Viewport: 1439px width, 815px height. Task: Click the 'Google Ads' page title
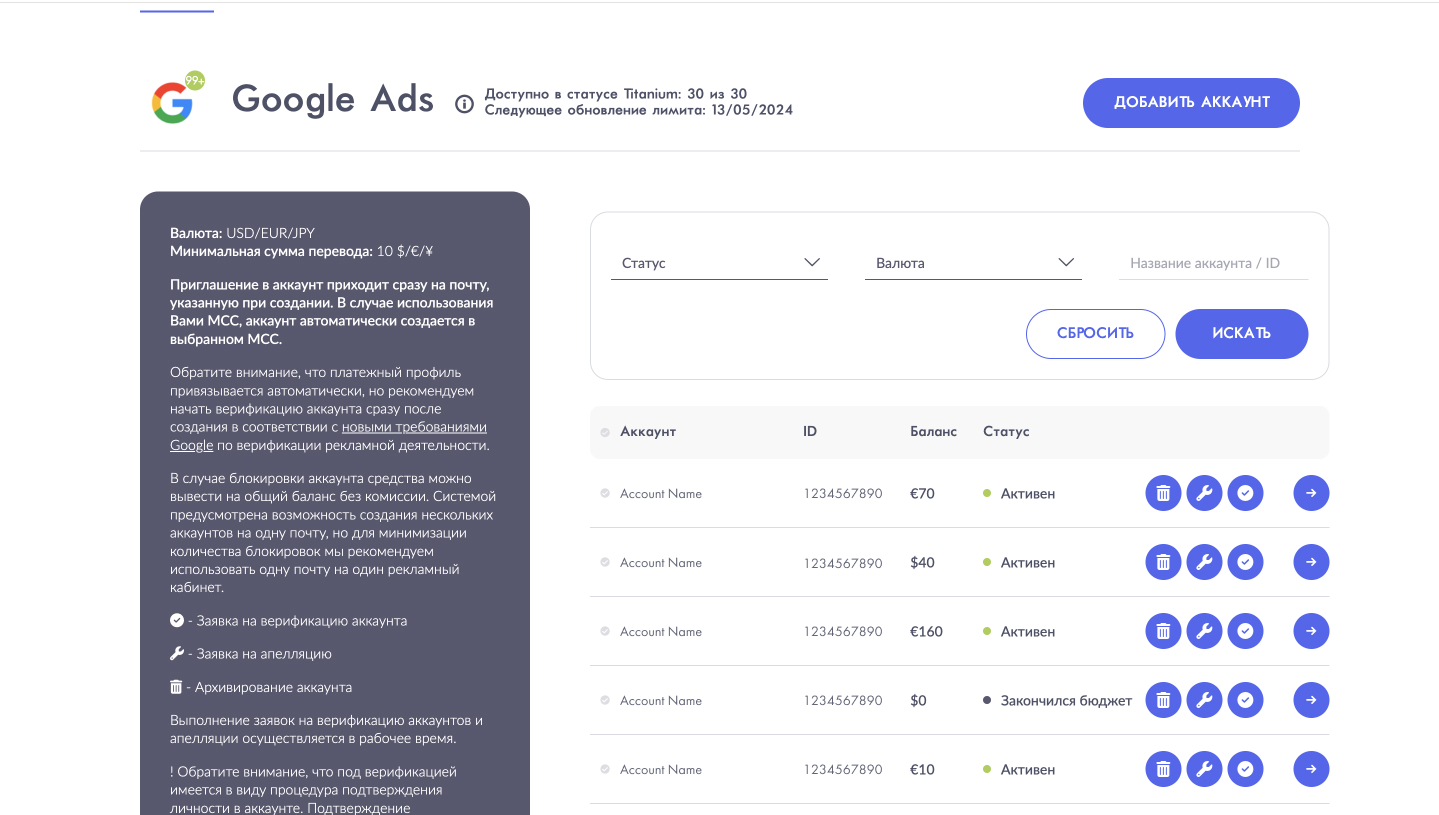point(333,100)
